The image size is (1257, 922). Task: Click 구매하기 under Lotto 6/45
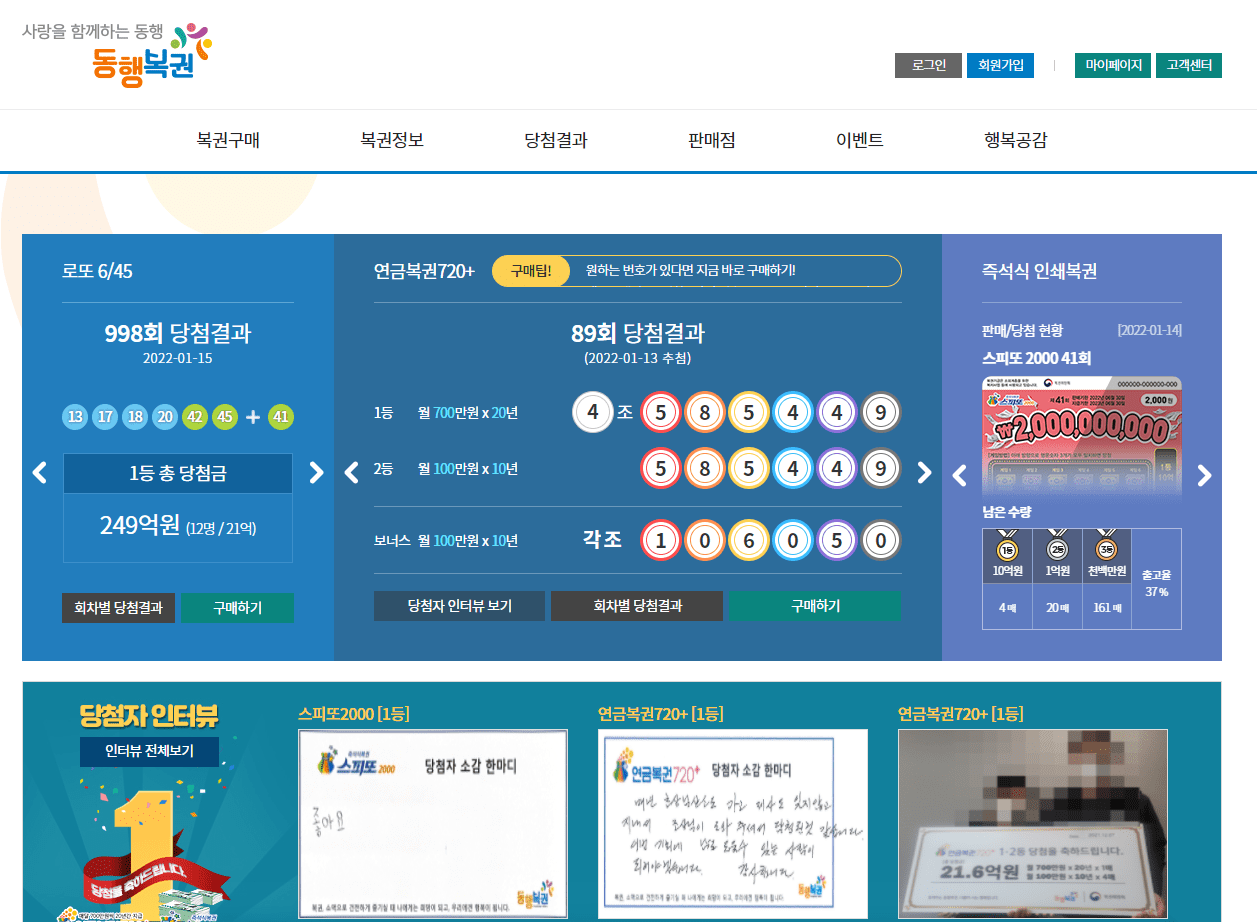click(237, 608)
